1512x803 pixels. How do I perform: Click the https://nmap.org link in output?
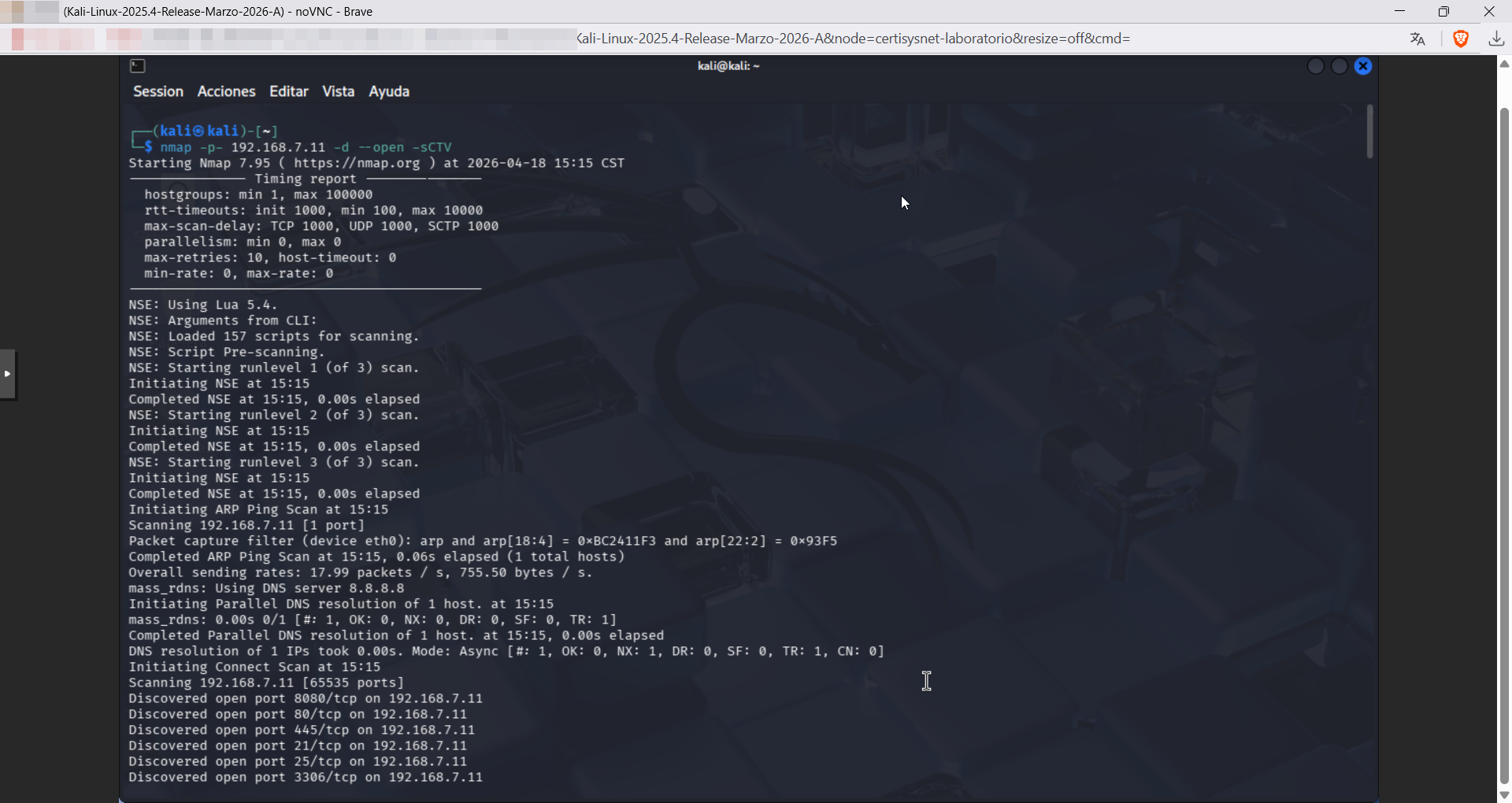pyautogui.click(x=357, y=163)
